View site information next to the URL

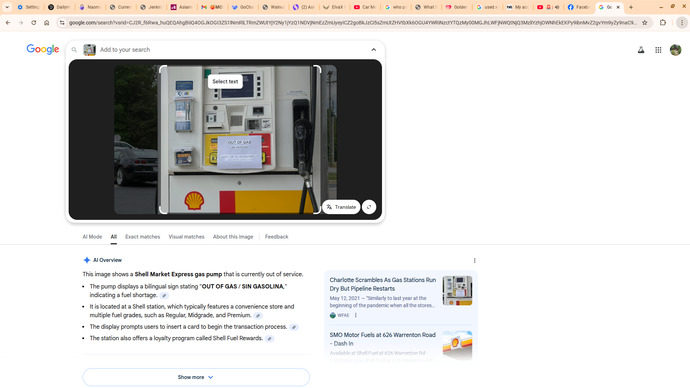tap(62, 22)
